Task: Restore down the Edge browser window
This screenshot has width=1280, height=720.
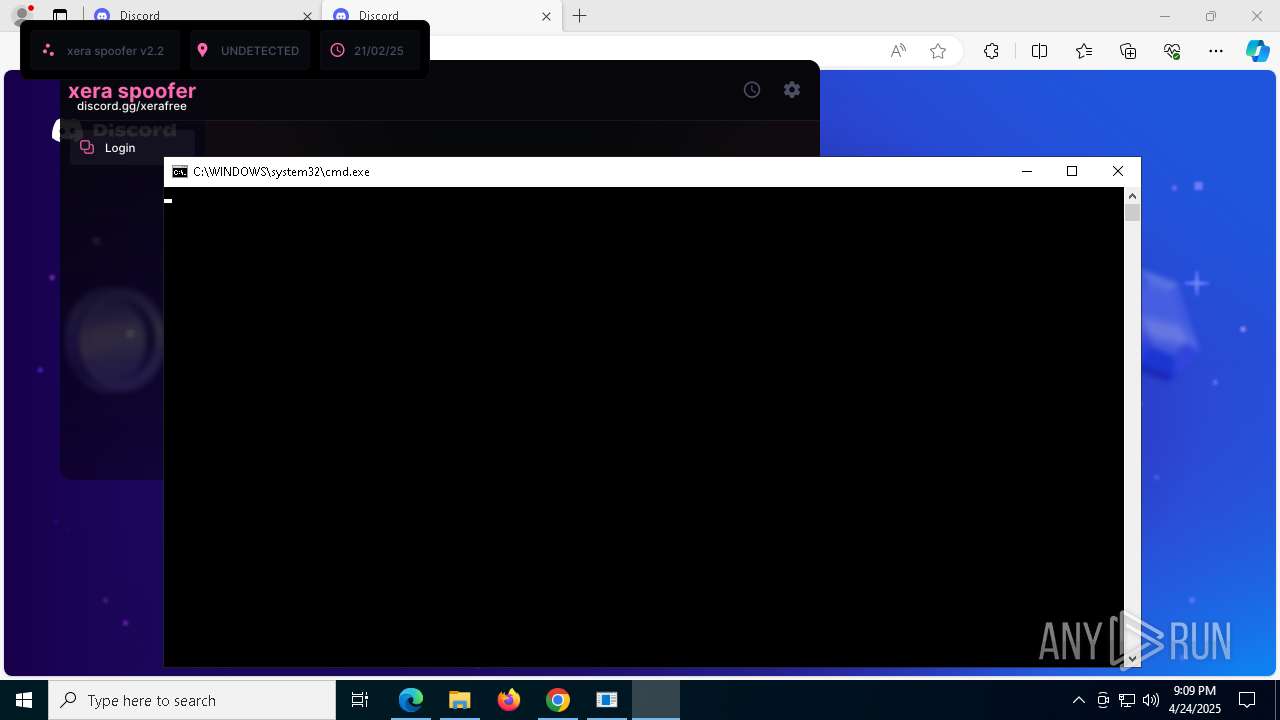Action: point(1211,16)
